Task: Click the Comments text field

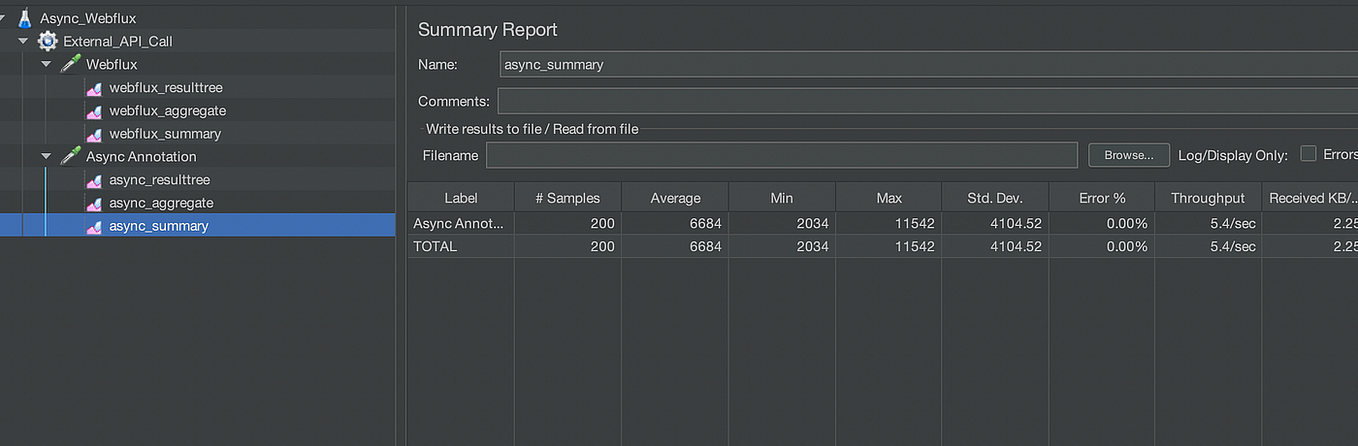Action: (926, 101)
